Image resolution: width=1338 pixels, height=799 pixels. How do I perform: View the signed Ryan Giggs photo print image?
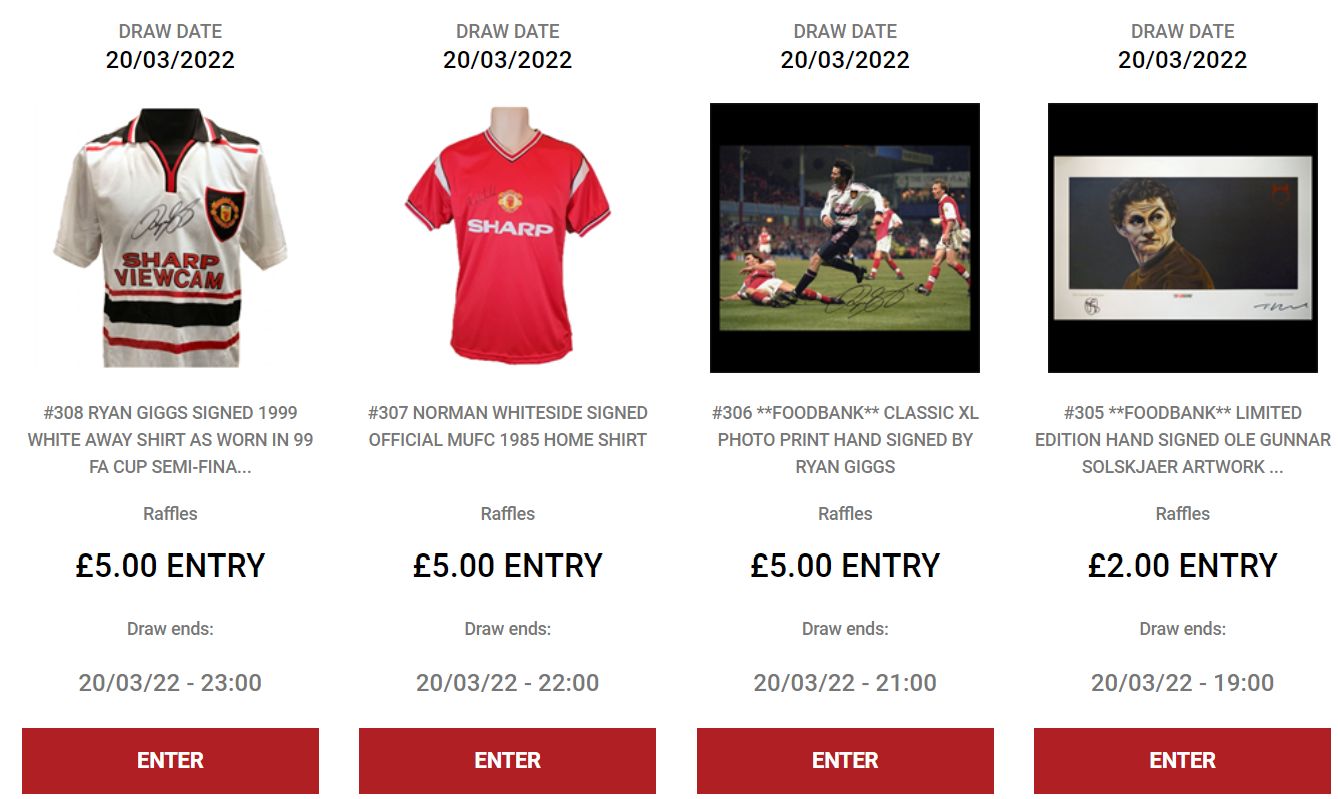click(x=845, y=238)
